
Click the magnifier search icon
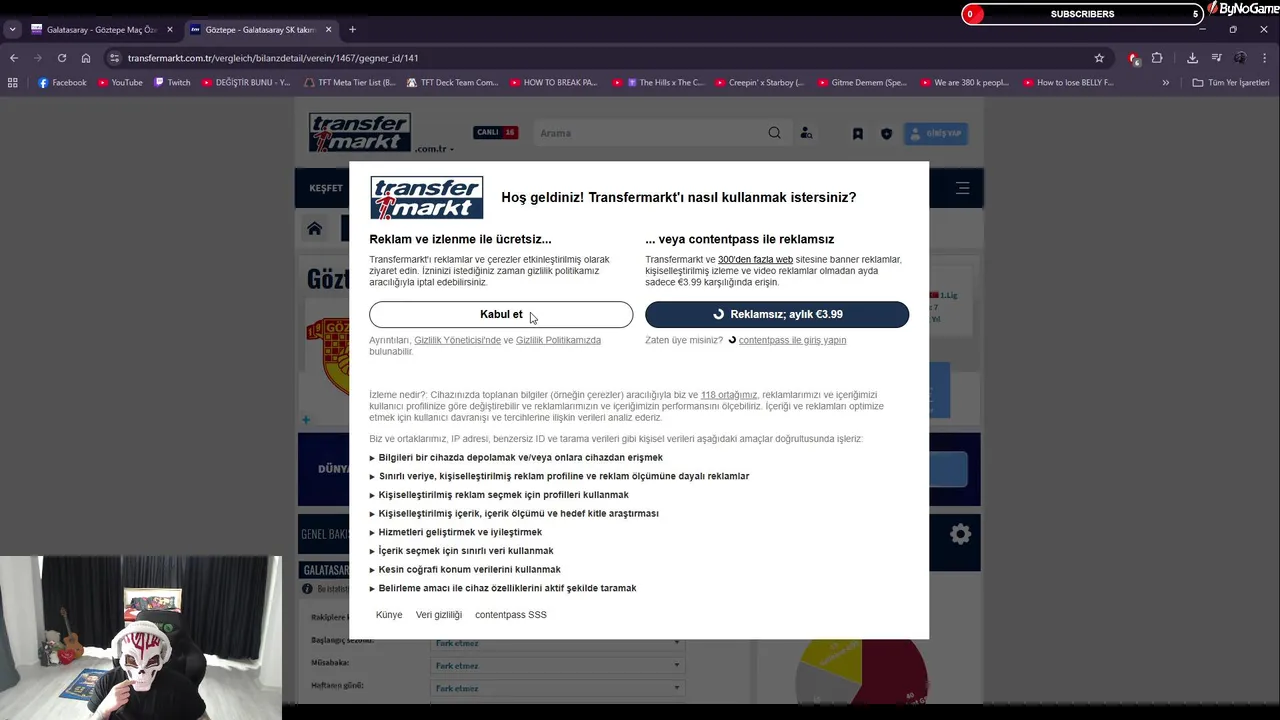pos(774,133)
